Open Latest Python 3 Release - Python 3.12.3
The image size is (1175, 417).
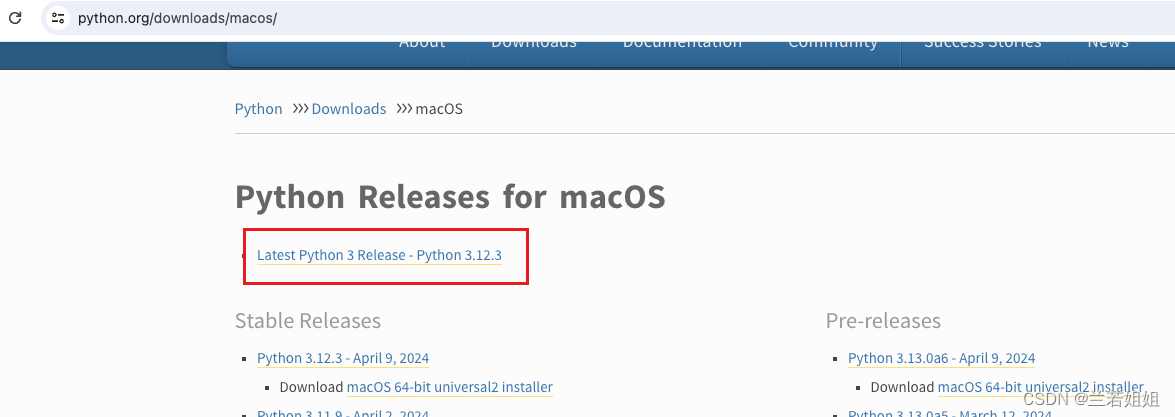379,256
